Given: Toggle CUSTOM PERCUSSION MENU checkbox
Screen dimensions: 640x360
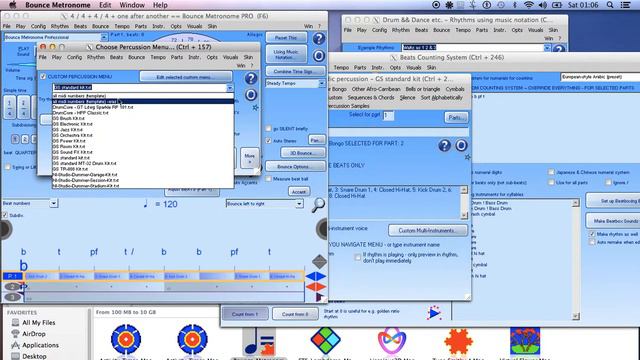Looking at the screenshot, I should [x=43, y=76].
